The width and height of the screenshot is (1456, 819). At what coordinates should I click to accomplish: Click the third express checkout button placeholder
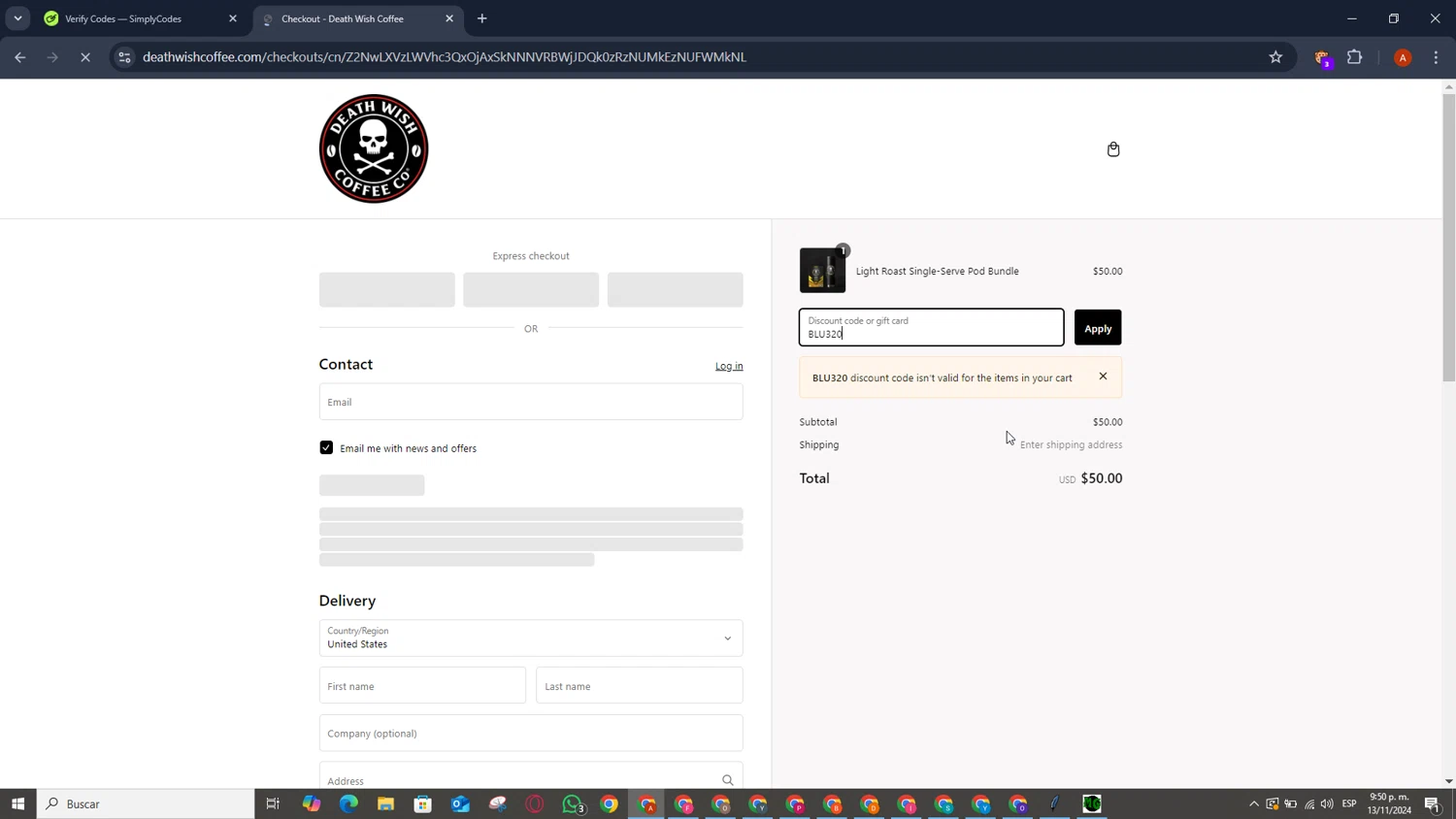pyautogui.click(x=675, y=289)
